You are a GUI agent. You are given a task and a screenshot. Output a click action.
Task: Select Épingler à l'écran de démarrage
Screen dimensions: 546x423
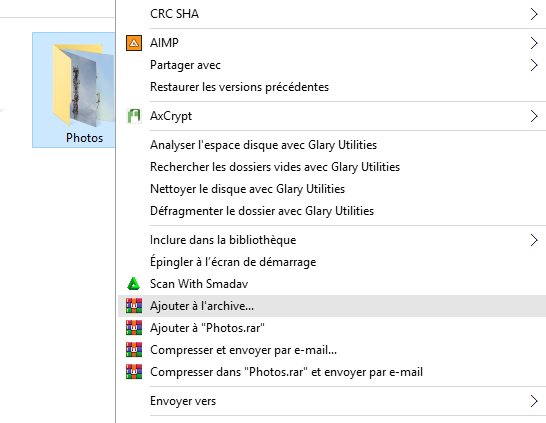[x=233, y=261]
